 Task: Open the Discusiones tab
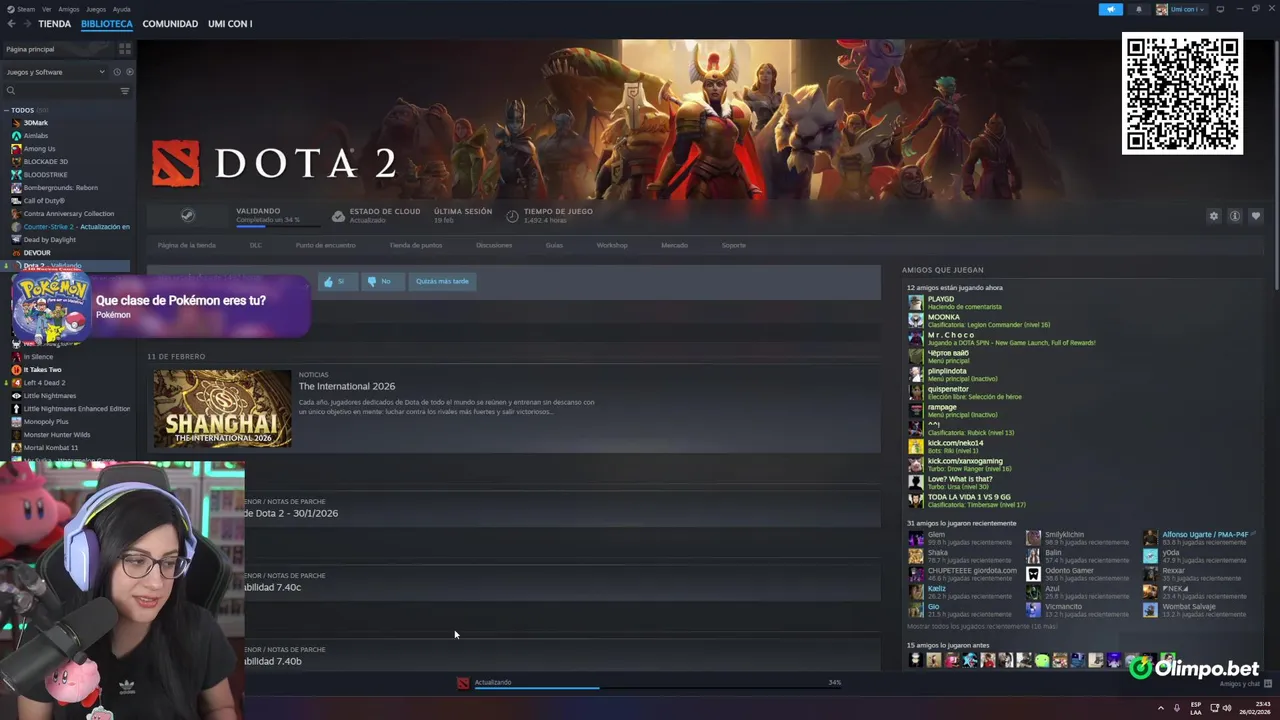point(494,245)
